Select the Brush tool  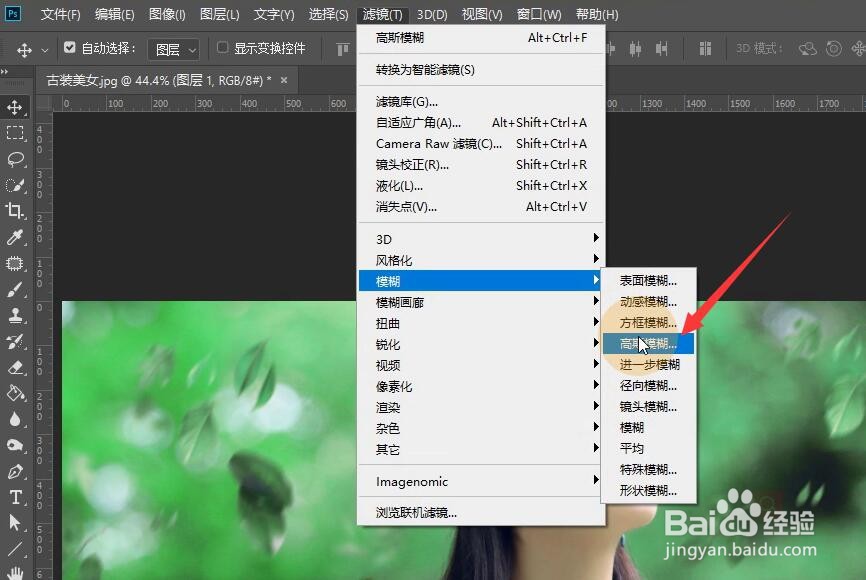[x=15, y=289]
